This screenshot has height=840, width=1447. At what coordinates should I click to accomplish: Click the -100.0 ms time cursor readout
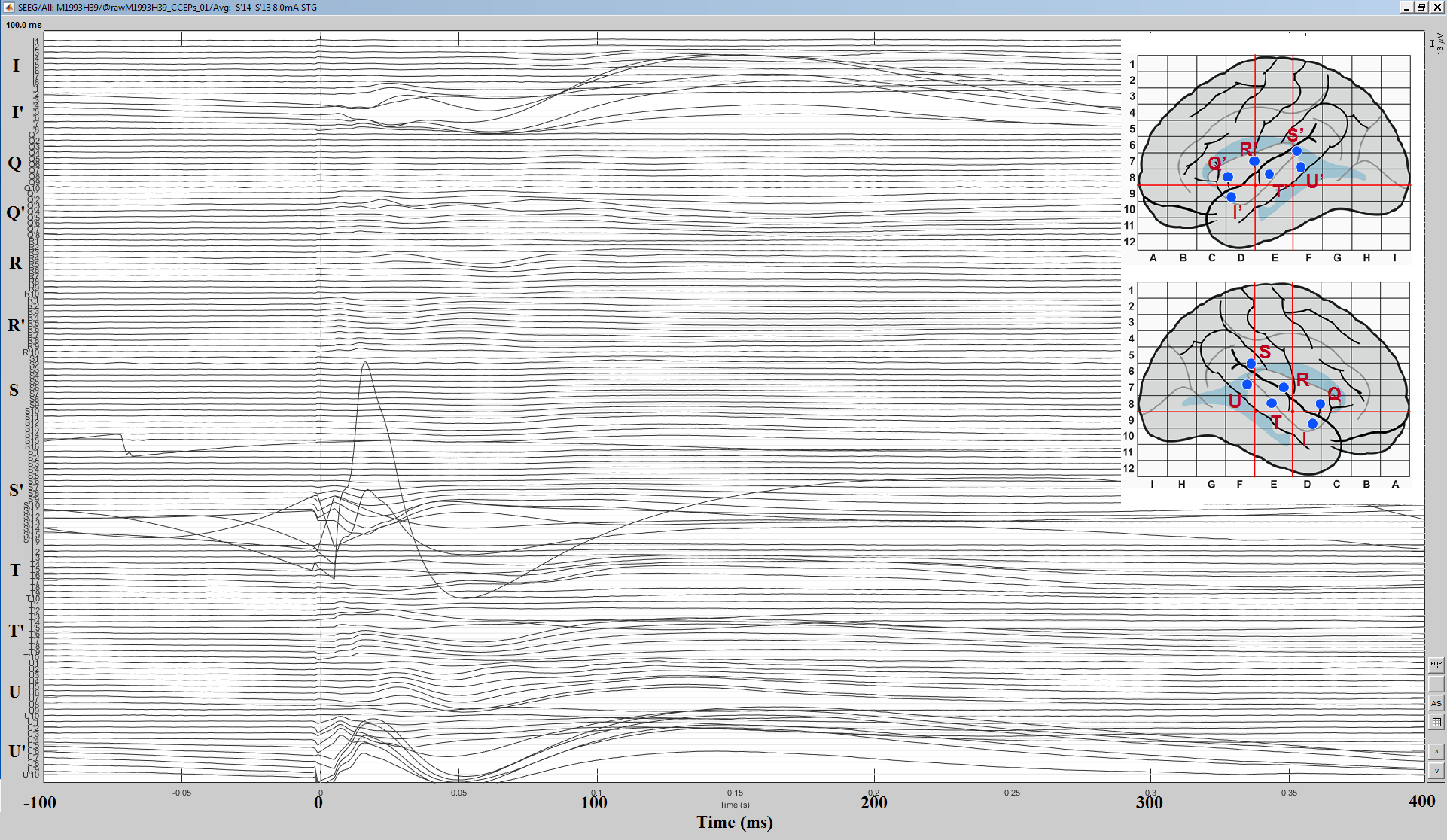click(x=23, y=25)
